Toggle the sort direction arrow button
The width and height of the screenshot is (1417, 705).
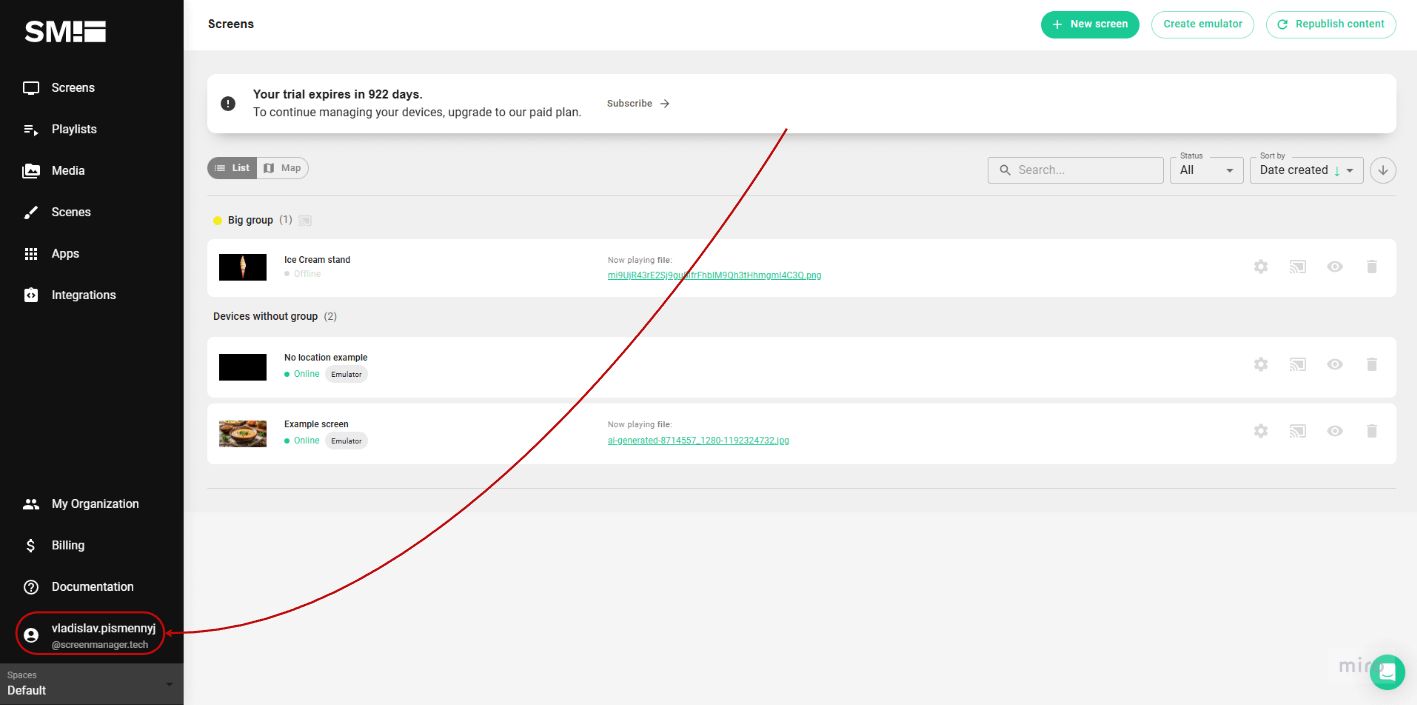pos(1383,170)
